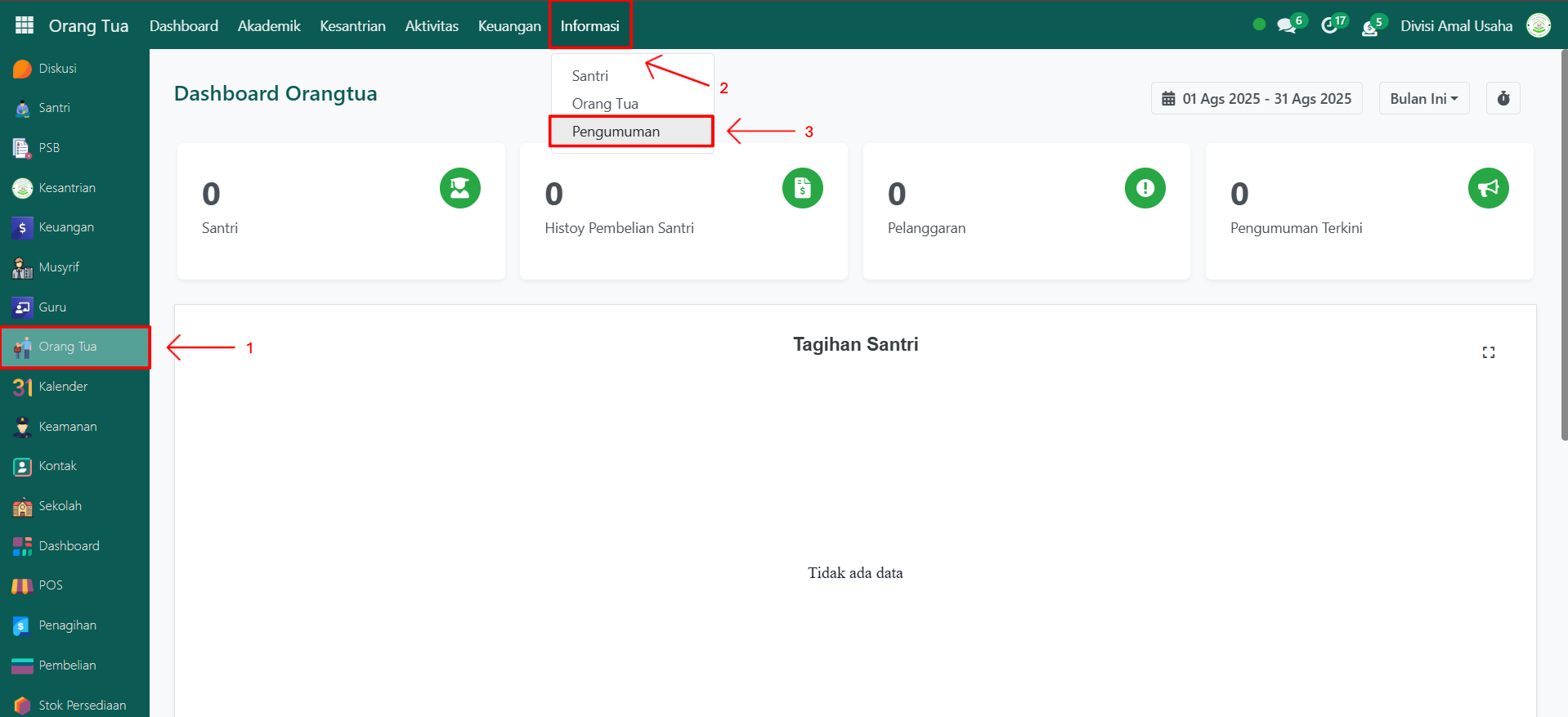Open the POS app in sidebar
This screenshot has height=717, width=1568.
point(51,585)
